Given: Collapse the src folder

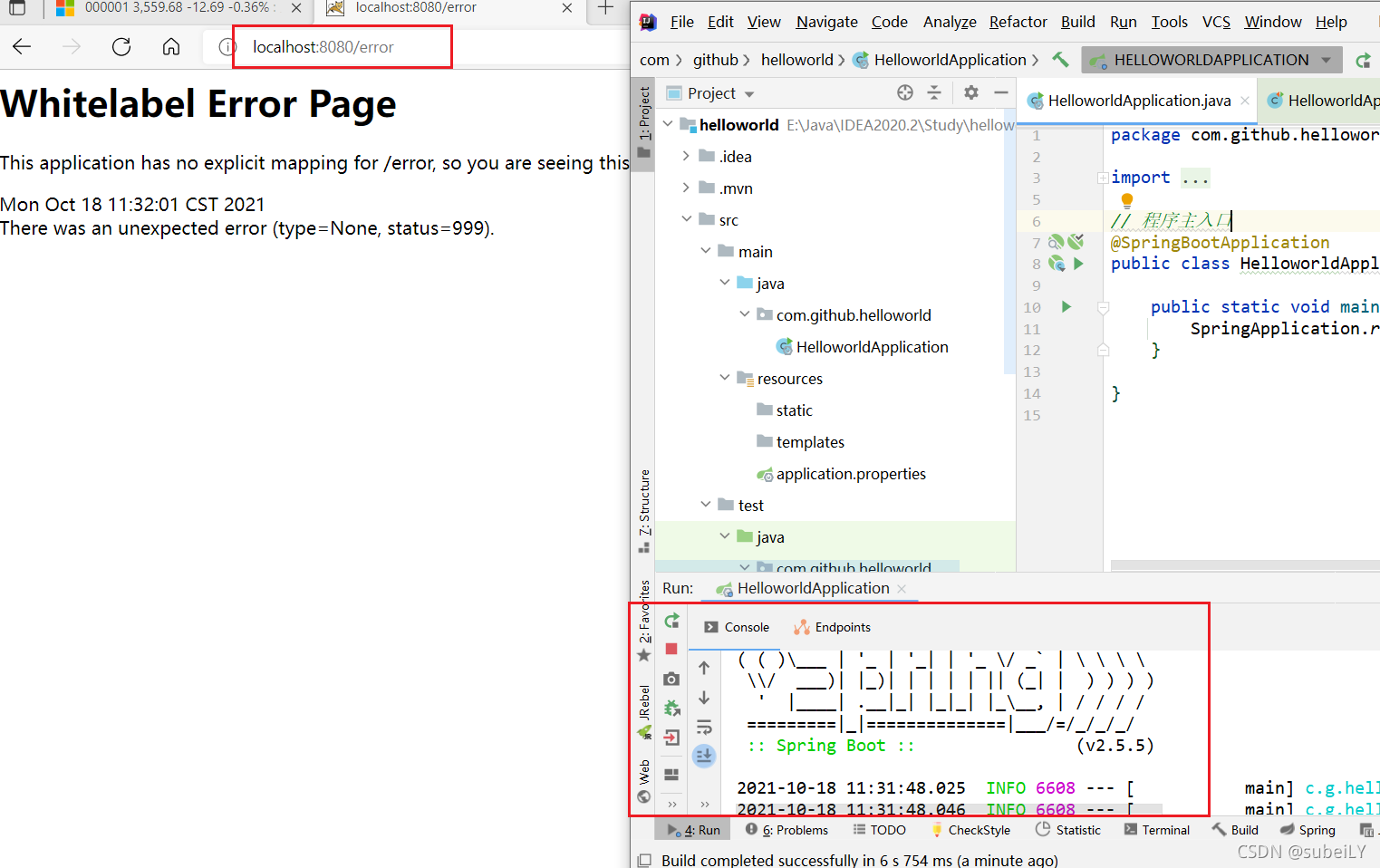Looking at the screenshot, I should coord(686,219).
